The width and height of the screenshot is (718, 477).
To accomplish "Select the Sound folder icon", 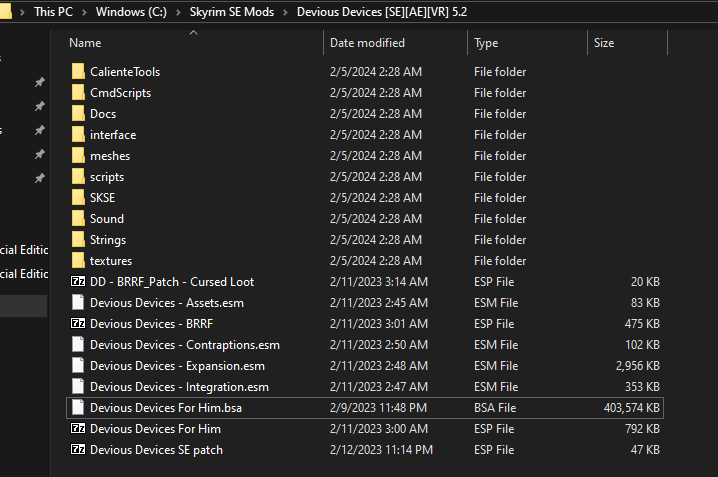I will point(78,219).
